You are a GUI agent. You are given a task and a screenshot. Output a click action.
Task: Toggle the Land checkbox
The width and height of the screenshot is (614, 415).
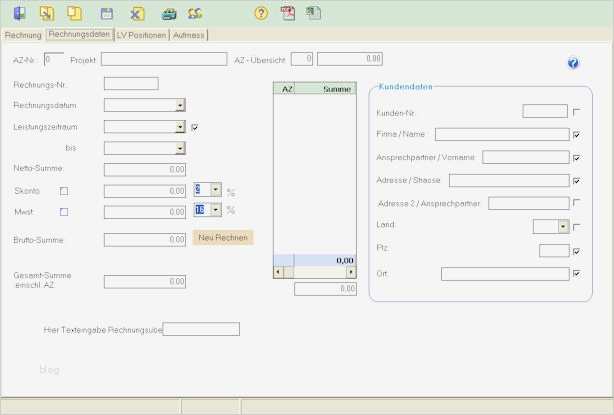[576, 227]
